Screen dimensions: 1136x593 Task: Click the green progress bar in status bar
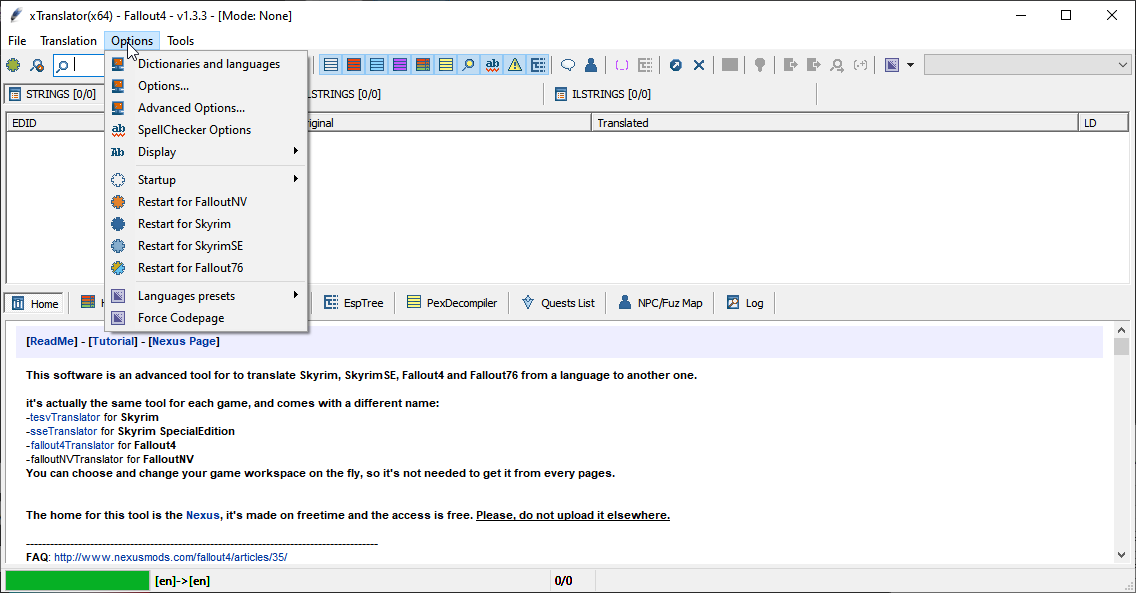[77, 581]
